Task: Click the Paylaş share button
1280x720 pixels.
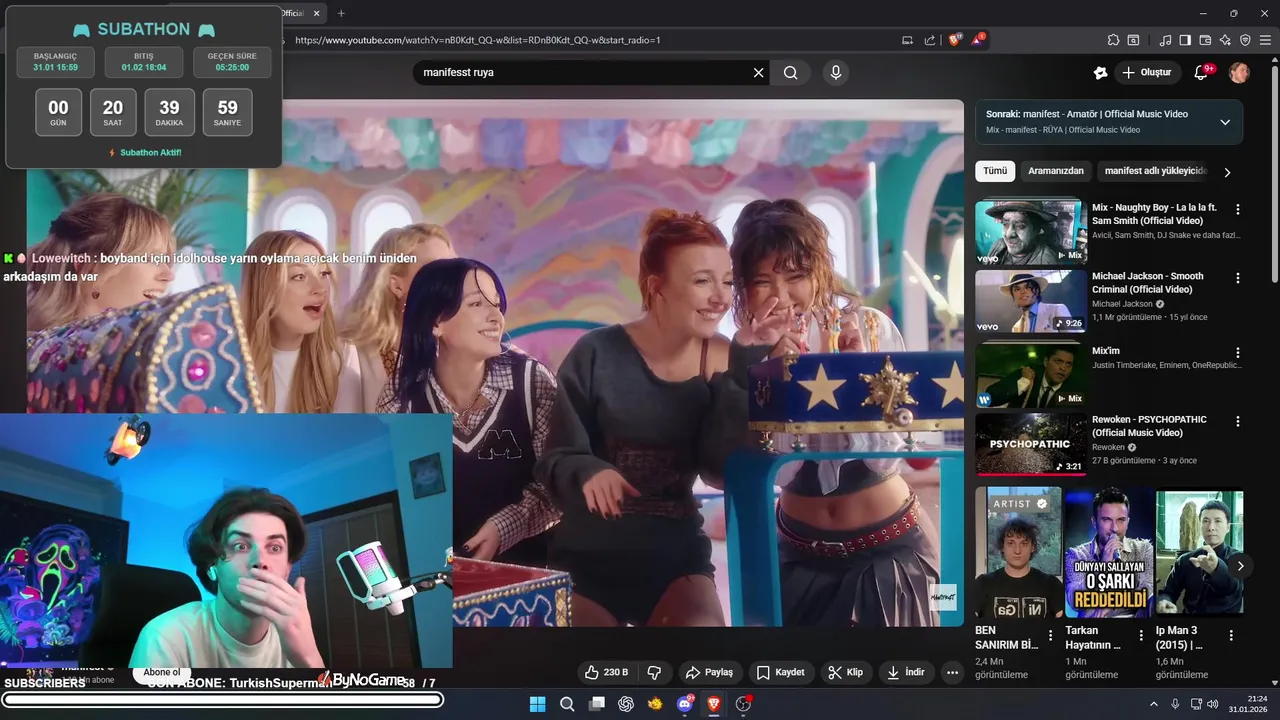Action: click(709, 672)
